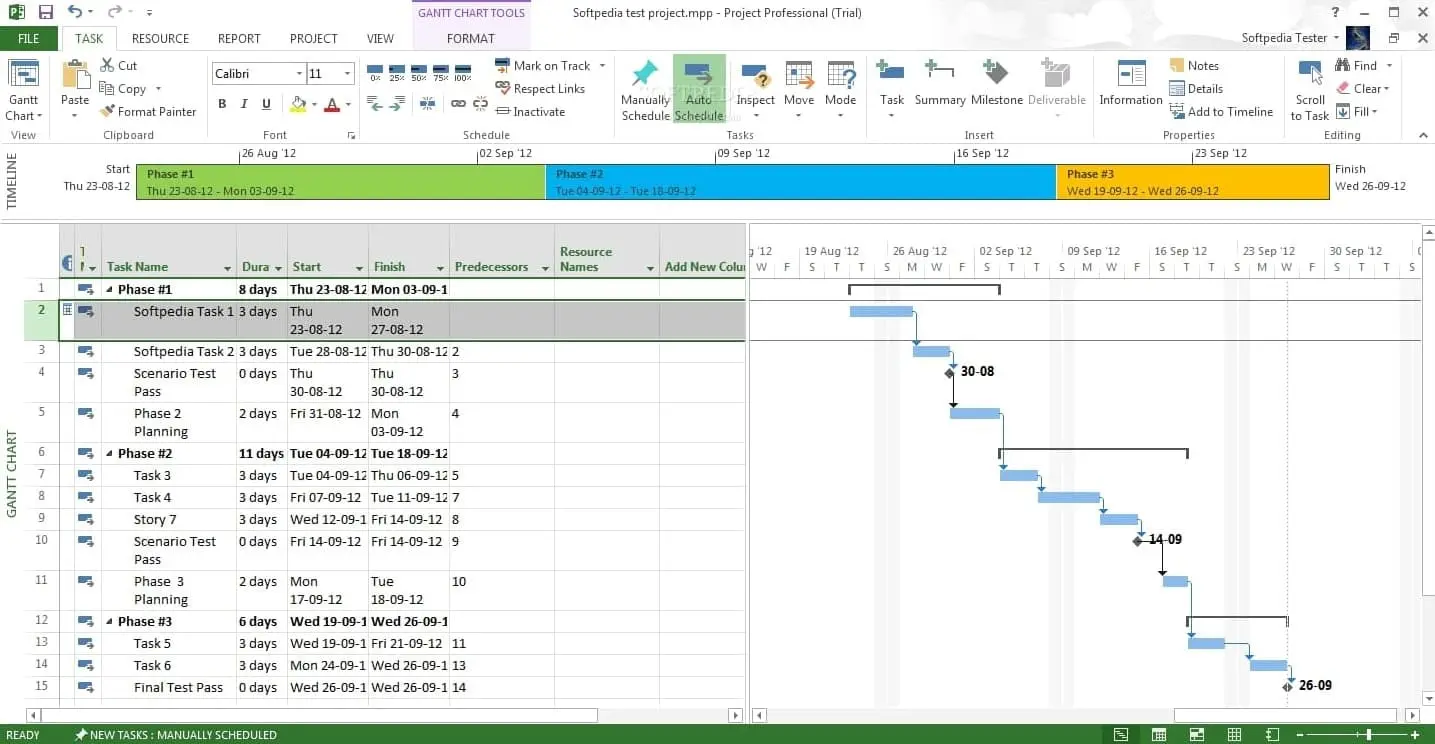This screenshot has height=744, width=1435.
Task: Toggle Inactivate for the task
Action: point(530,112)
